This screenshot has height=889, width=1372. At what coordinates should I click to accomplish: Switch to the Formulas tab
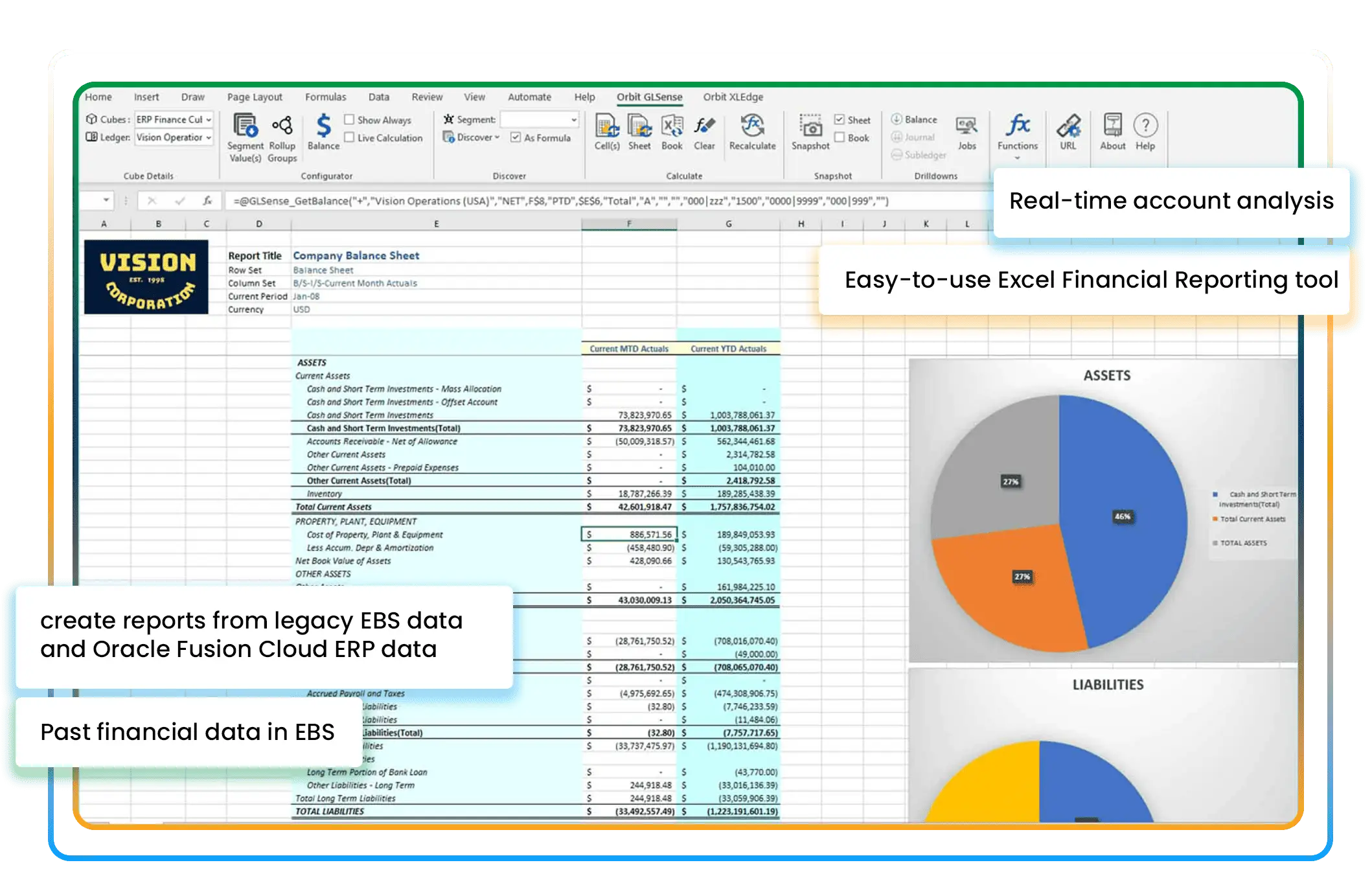tap(326, 97)
